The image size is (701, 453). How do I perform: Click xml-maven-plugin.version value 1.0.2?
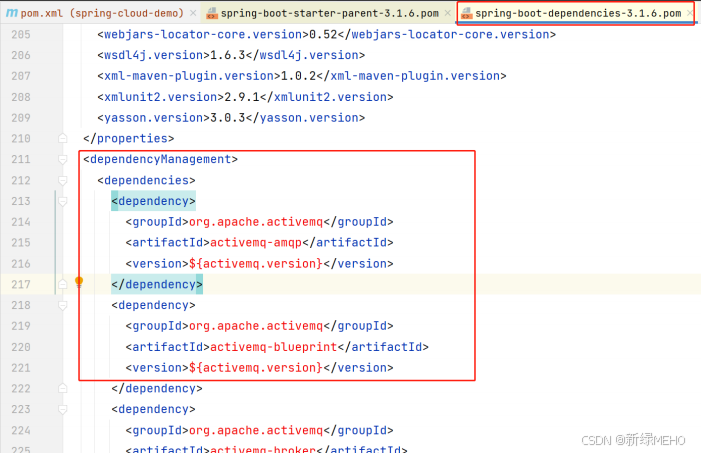click(x=298, y=76)
